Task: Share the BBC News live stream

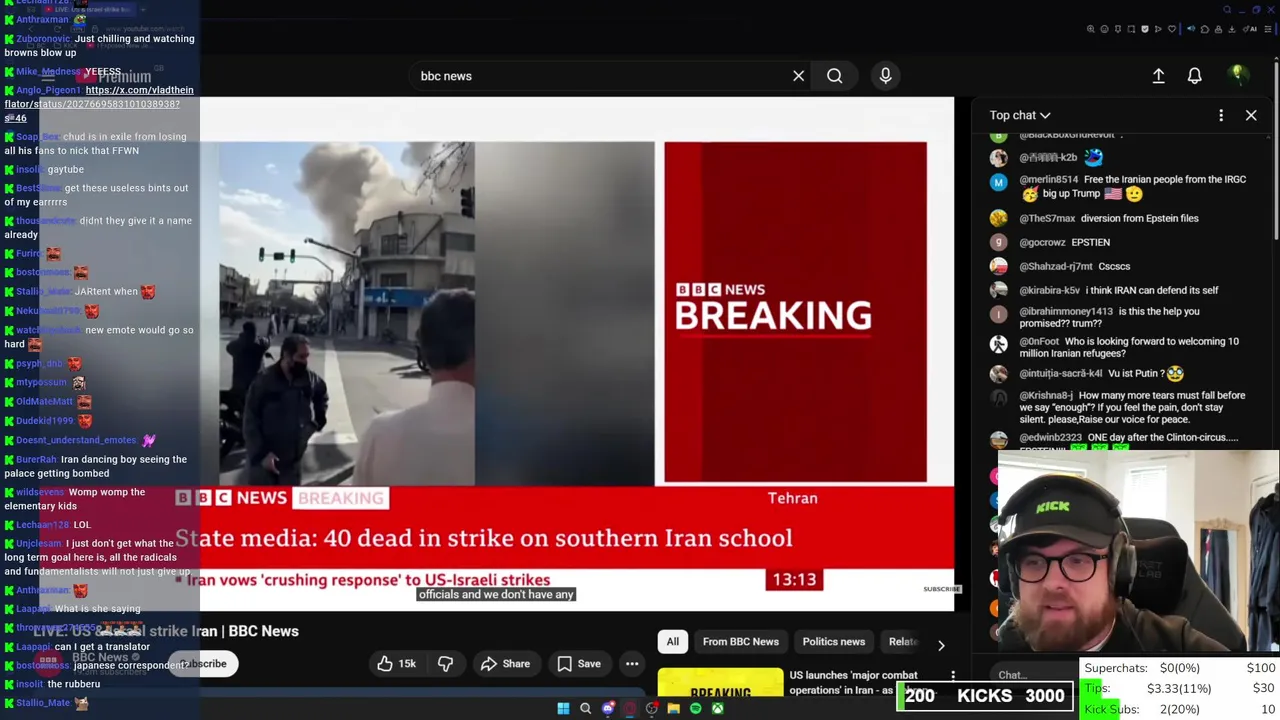Action: pos(505,664)
